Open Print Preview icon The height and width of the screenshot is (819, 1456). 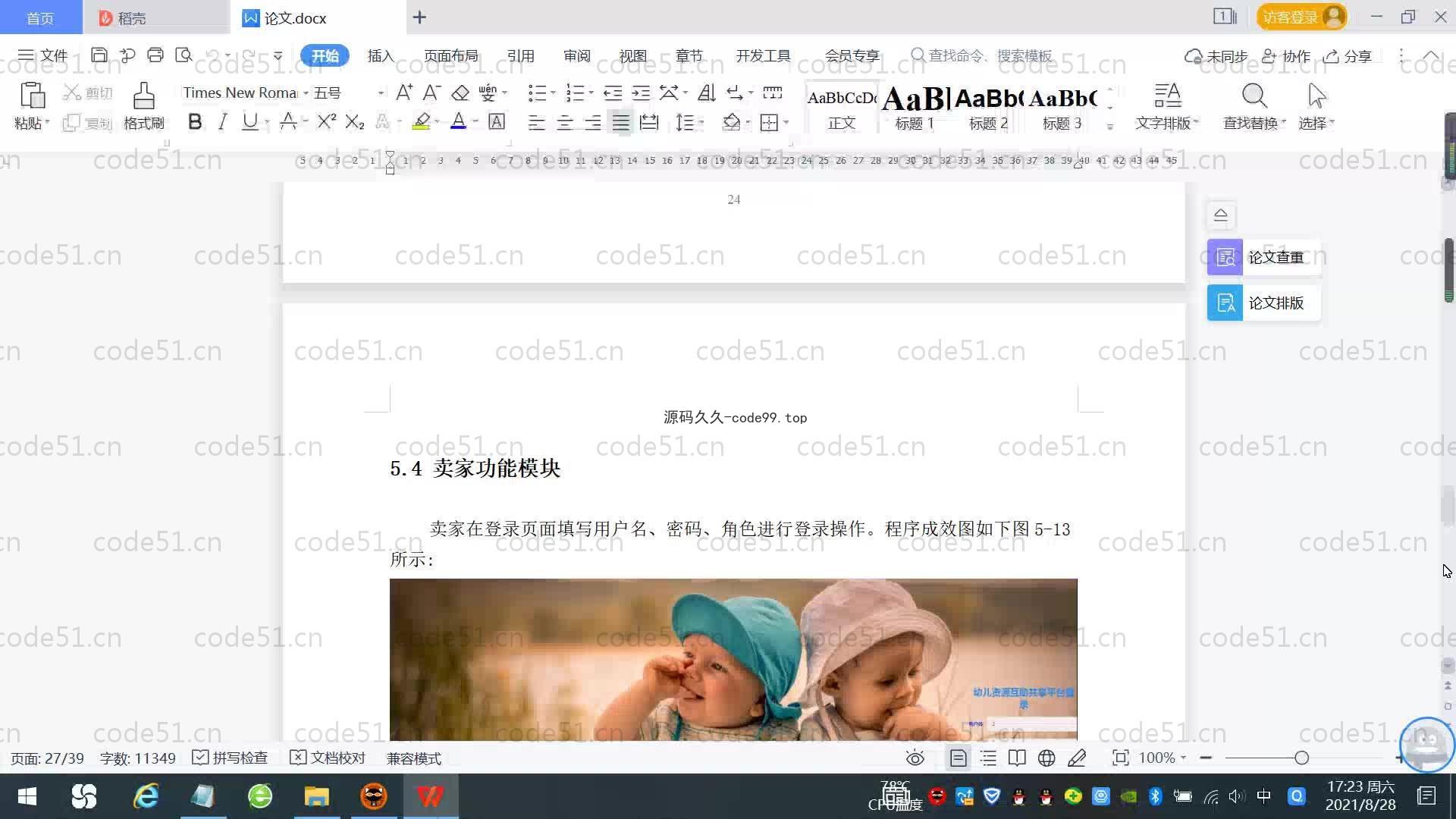[x=184, y=55]
